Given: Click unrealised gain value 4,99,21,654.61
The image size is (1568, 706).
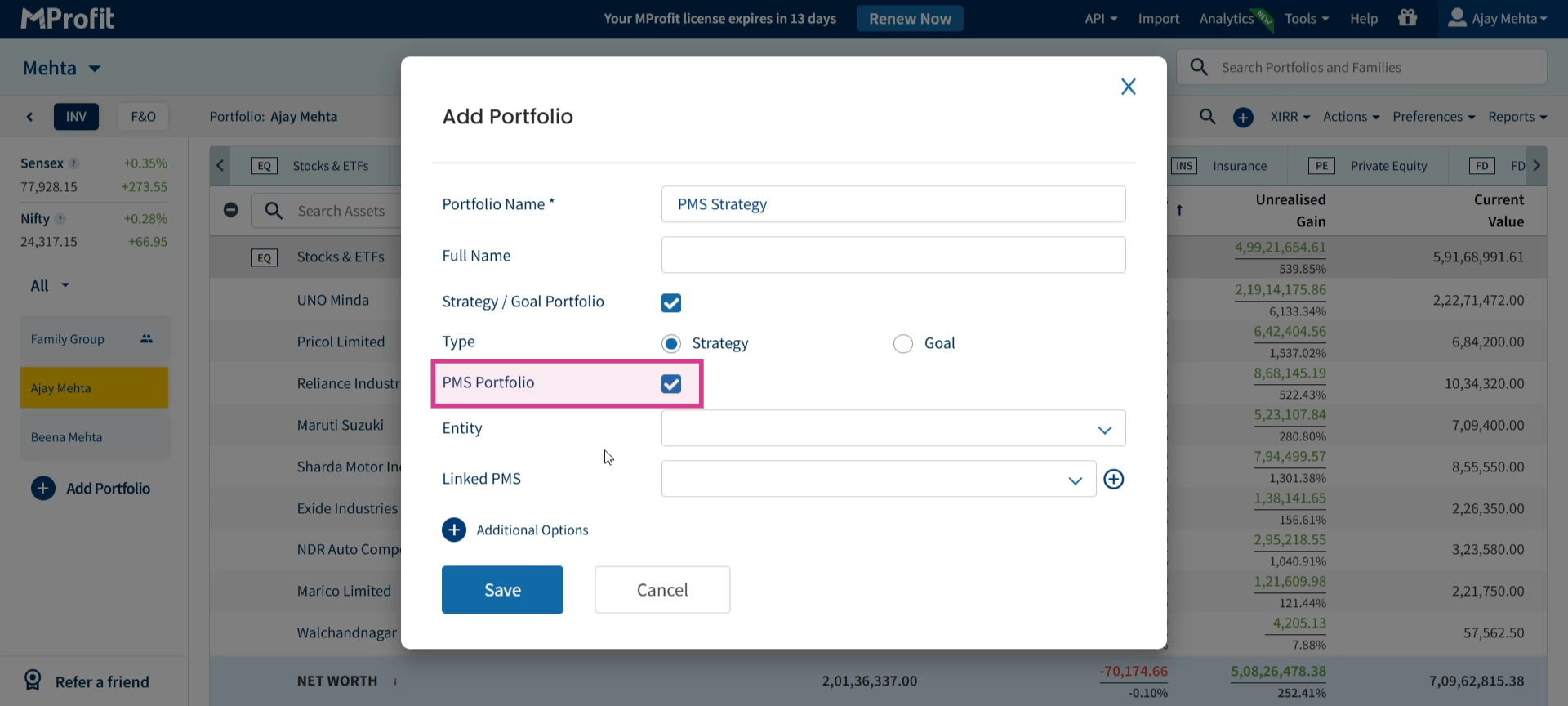Looking at the screenshot, I should pyautogui.click(x=1281, y=248).
